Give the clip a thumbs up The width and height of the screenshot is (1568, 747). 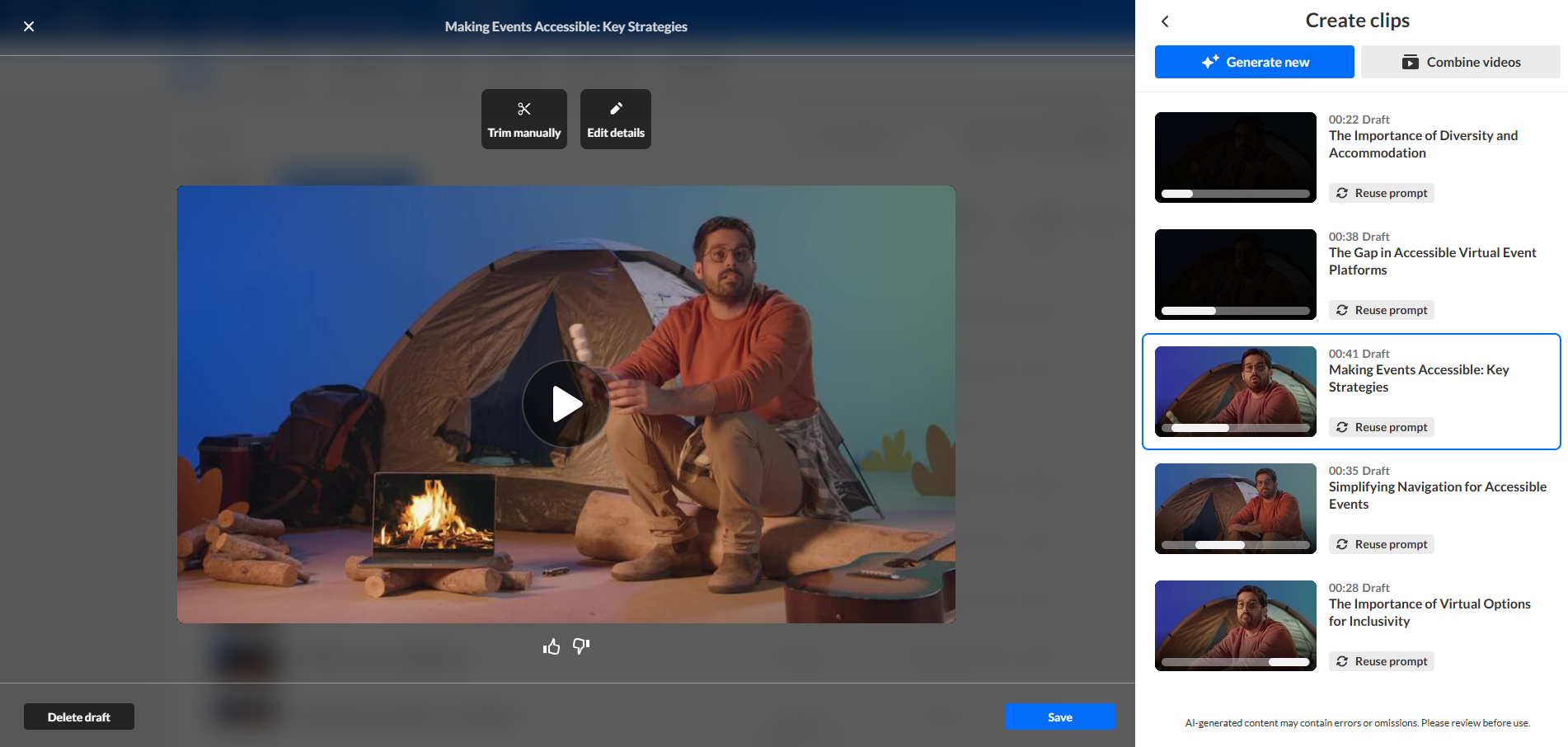552,646
